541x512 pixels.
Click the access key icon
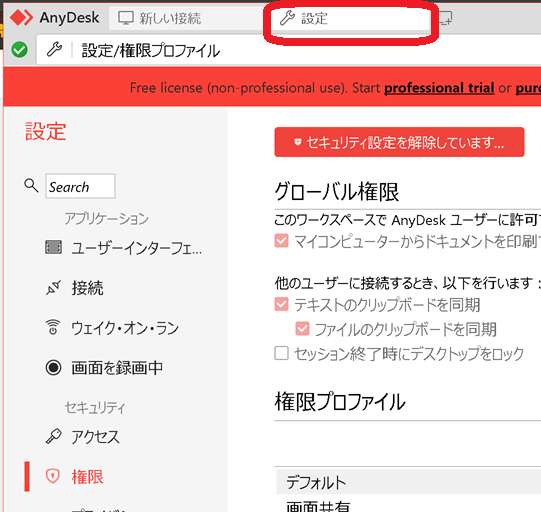pos(53,436)
